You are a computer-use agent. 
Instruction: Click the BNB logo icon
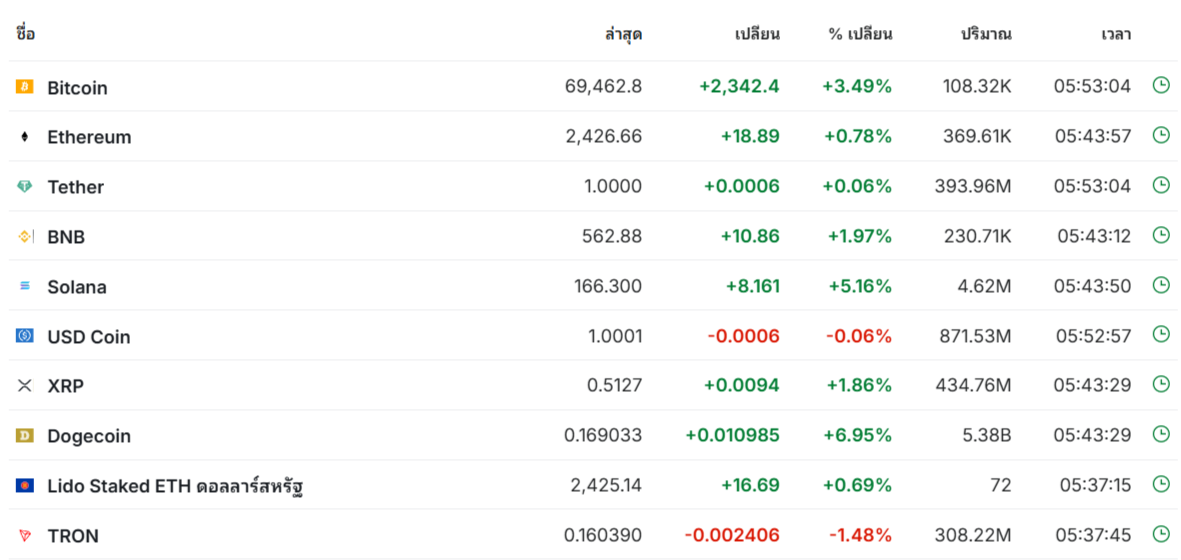click(25, 237)
